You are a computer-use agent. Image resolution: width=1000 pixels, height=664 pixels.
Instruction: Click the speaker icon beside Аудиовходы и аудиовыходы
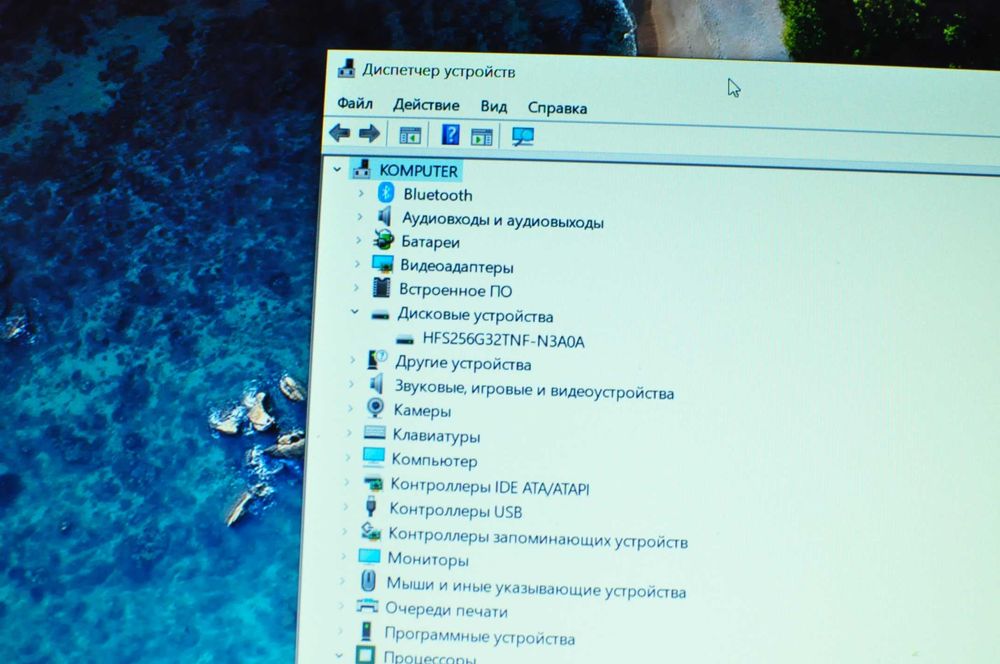point(384,216)
